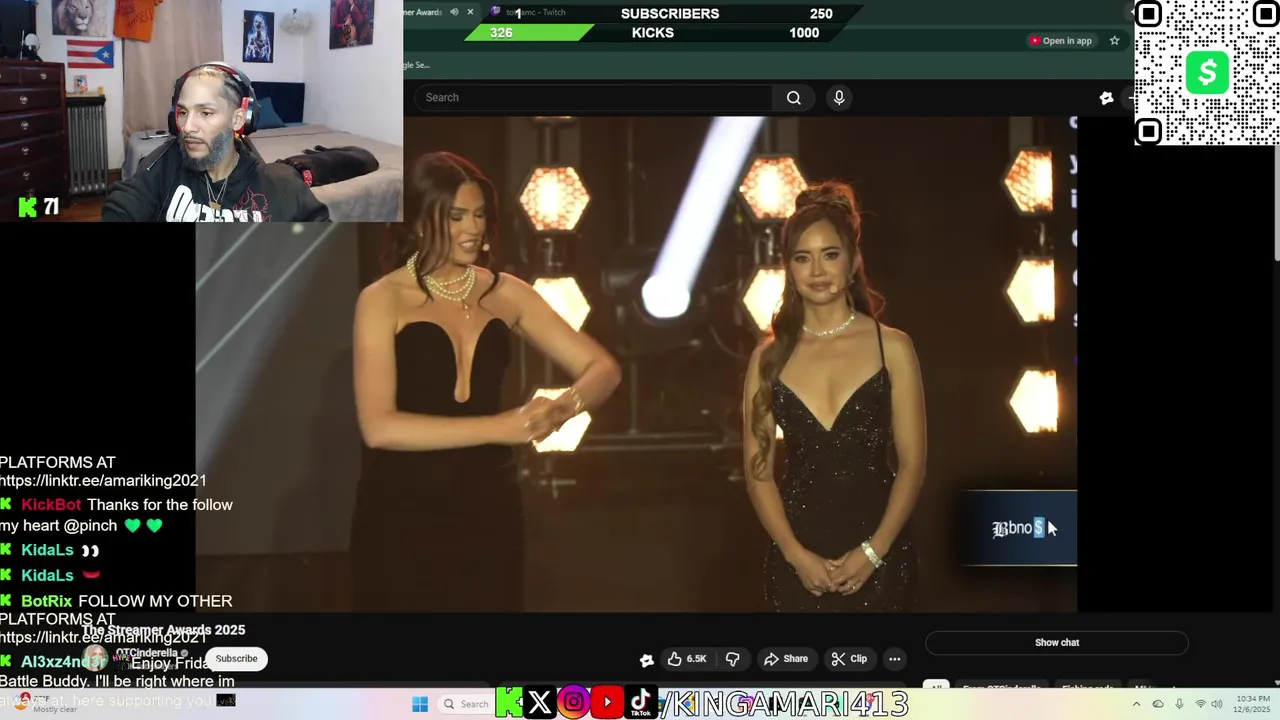The image size is (1280, 720).
Task: Click the linktr.ee/amariking2021 chat link
Action: 103,481
